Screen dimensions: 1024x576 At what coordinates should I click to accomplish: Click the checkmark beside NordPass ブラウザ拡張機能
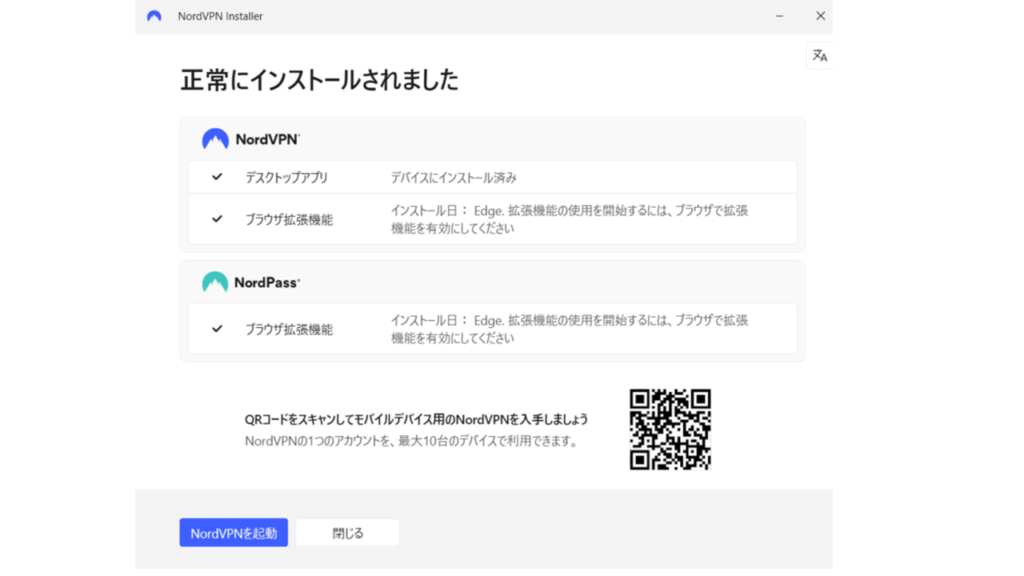217,329
